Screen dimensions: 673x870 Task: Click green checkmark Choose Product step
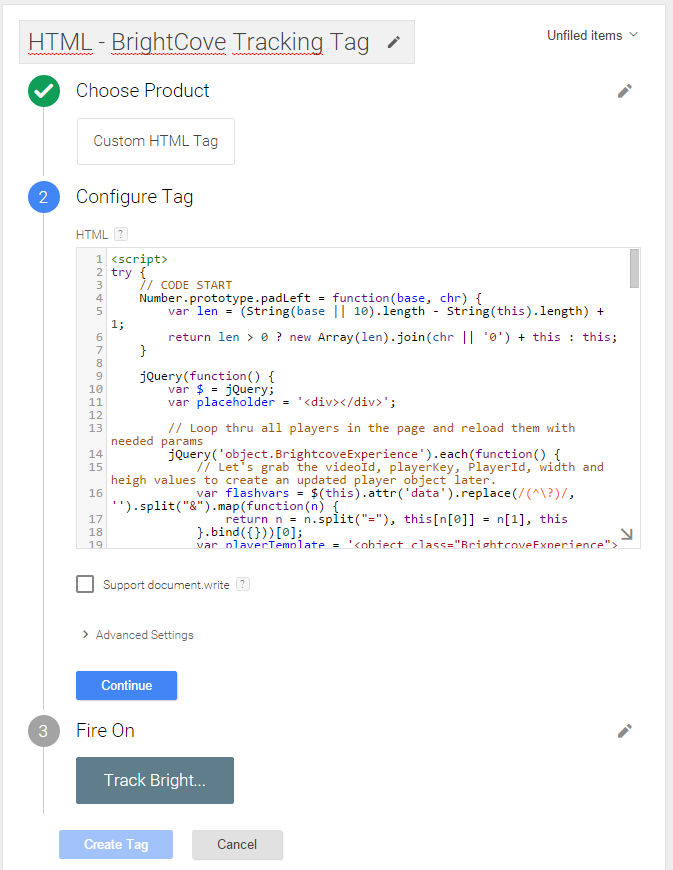44,91
